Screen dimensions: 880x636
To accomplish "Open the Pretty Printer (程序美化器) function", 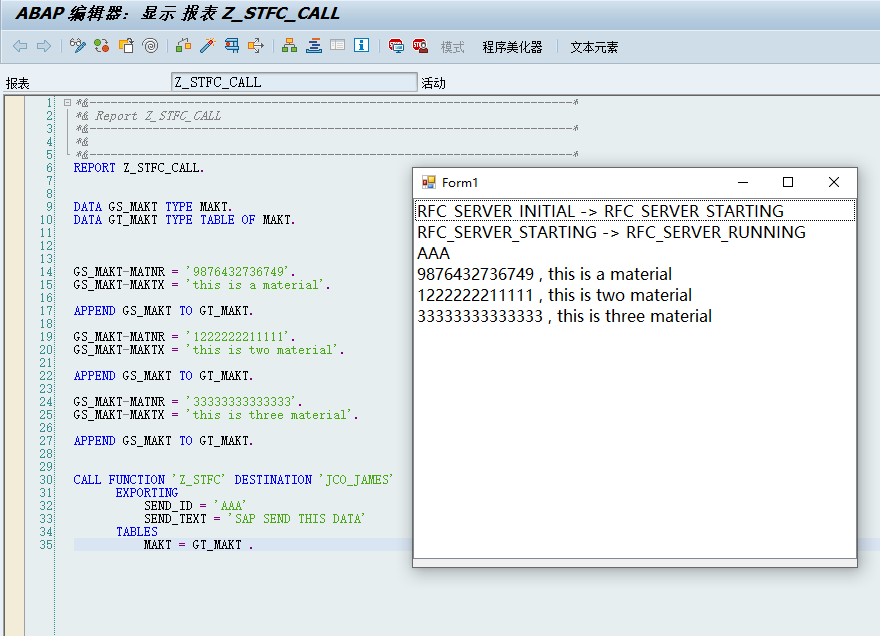I will pyautogui.click(x=513, y=45).
